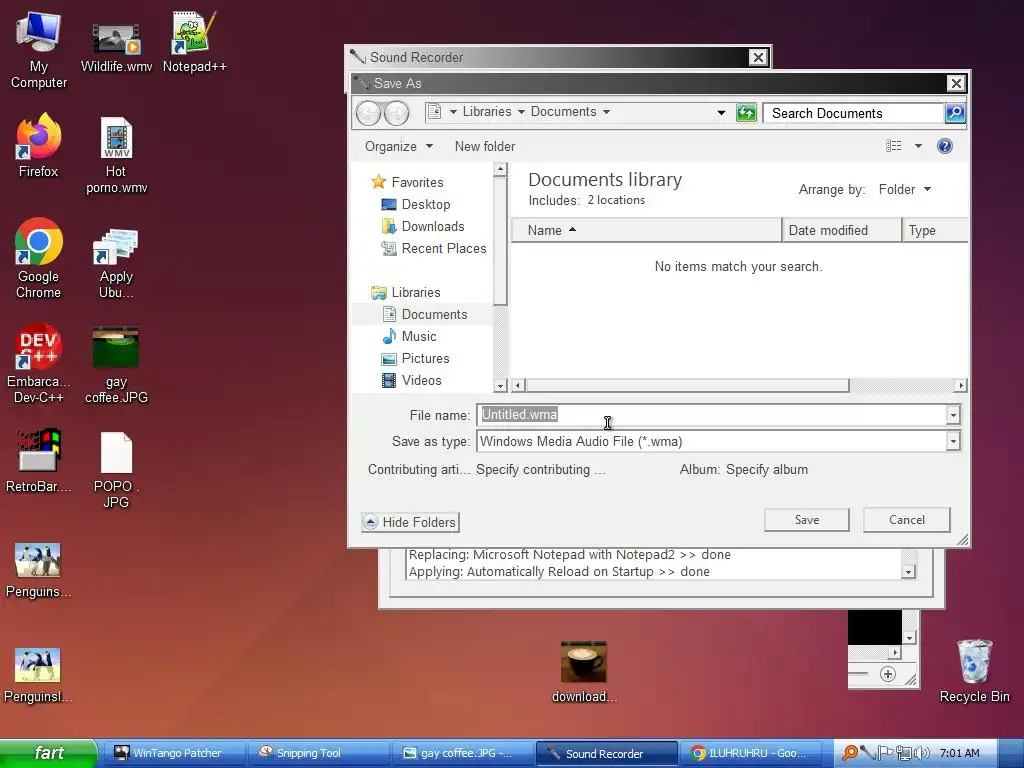The width and height of the screenshot is (1024, 768).
Task: Click Specify album field
Action: point(767,470)
